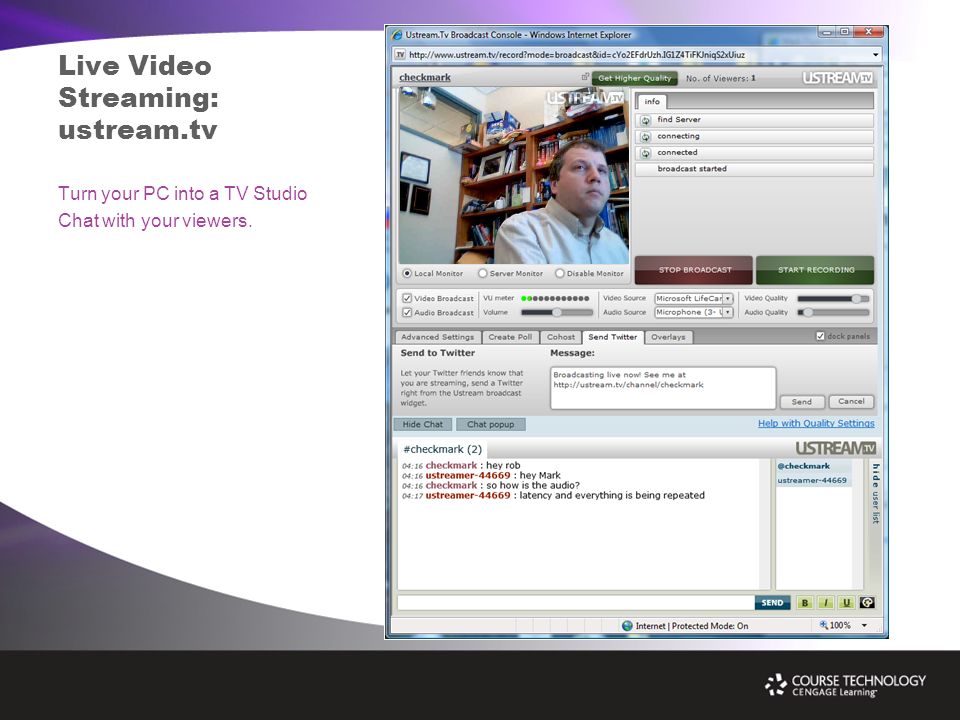Image resolution: width=960 pixels, height=720 pixels.
Task: Open the Audio Source Microphone dropdown
Action: pos(694,312)
